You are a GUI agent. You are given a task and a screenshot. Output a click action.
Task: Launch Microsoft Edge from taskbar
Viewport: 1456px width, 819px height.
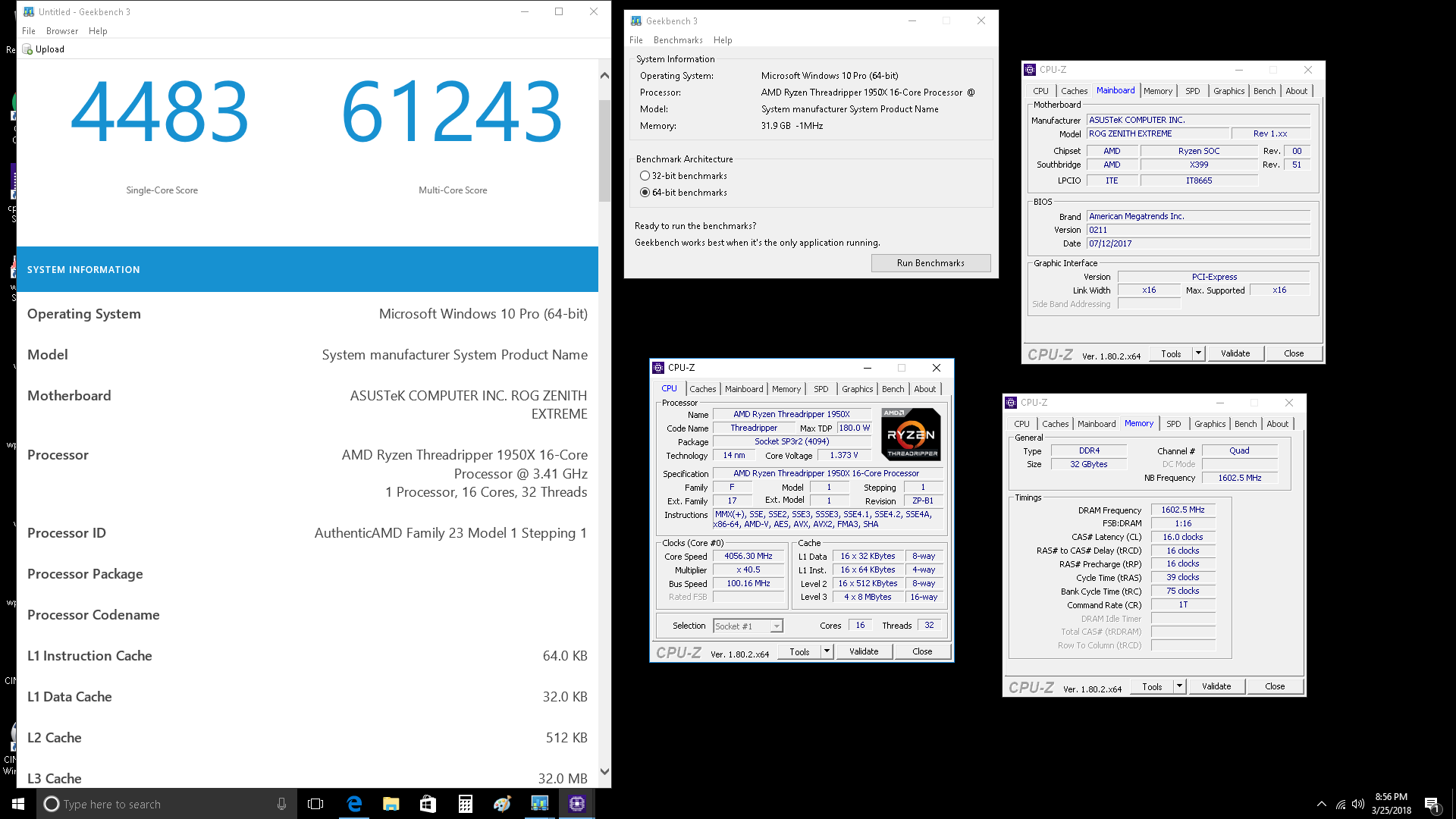(x=354, y=804)
